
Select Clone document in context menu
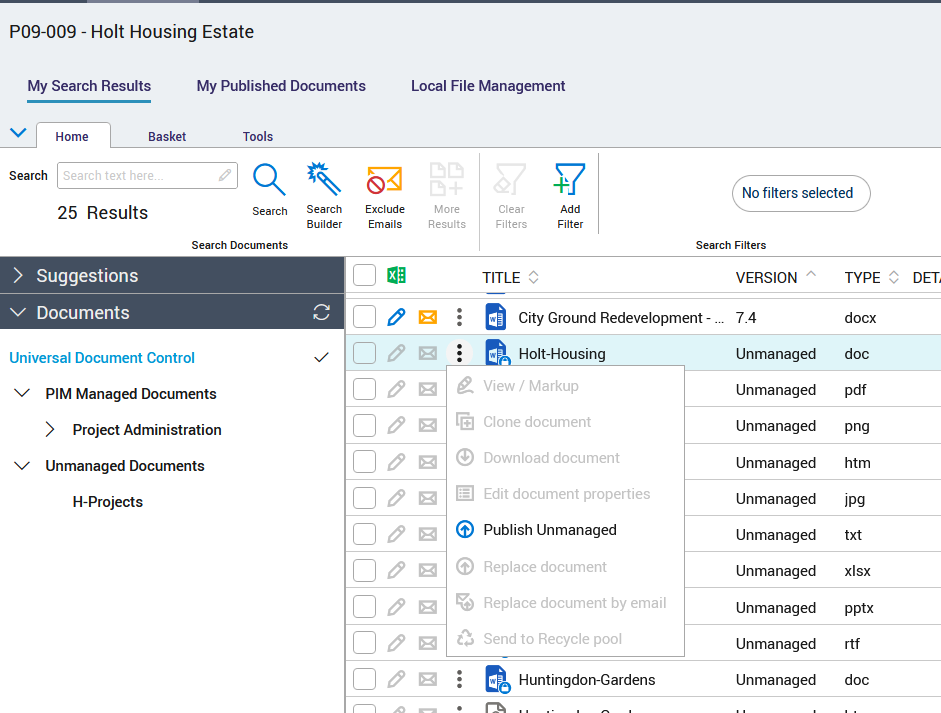pos(565,422)
